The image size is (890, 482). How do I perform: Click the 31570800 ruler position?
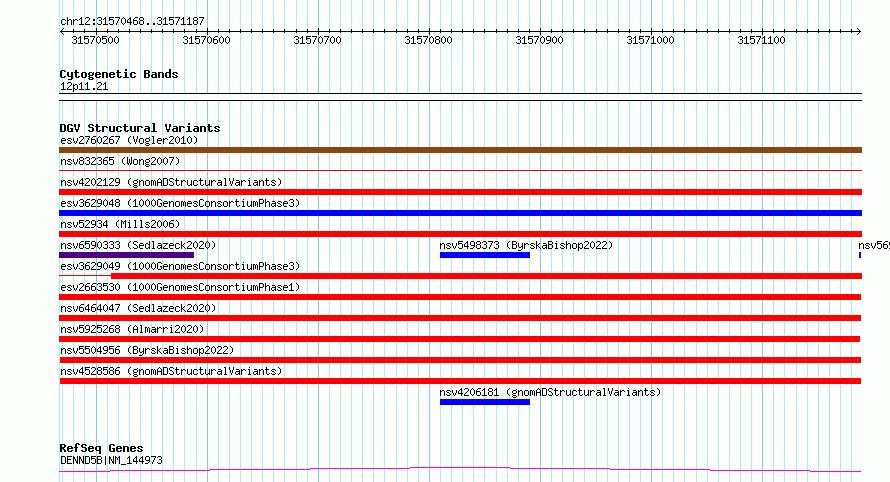(429, 40)
